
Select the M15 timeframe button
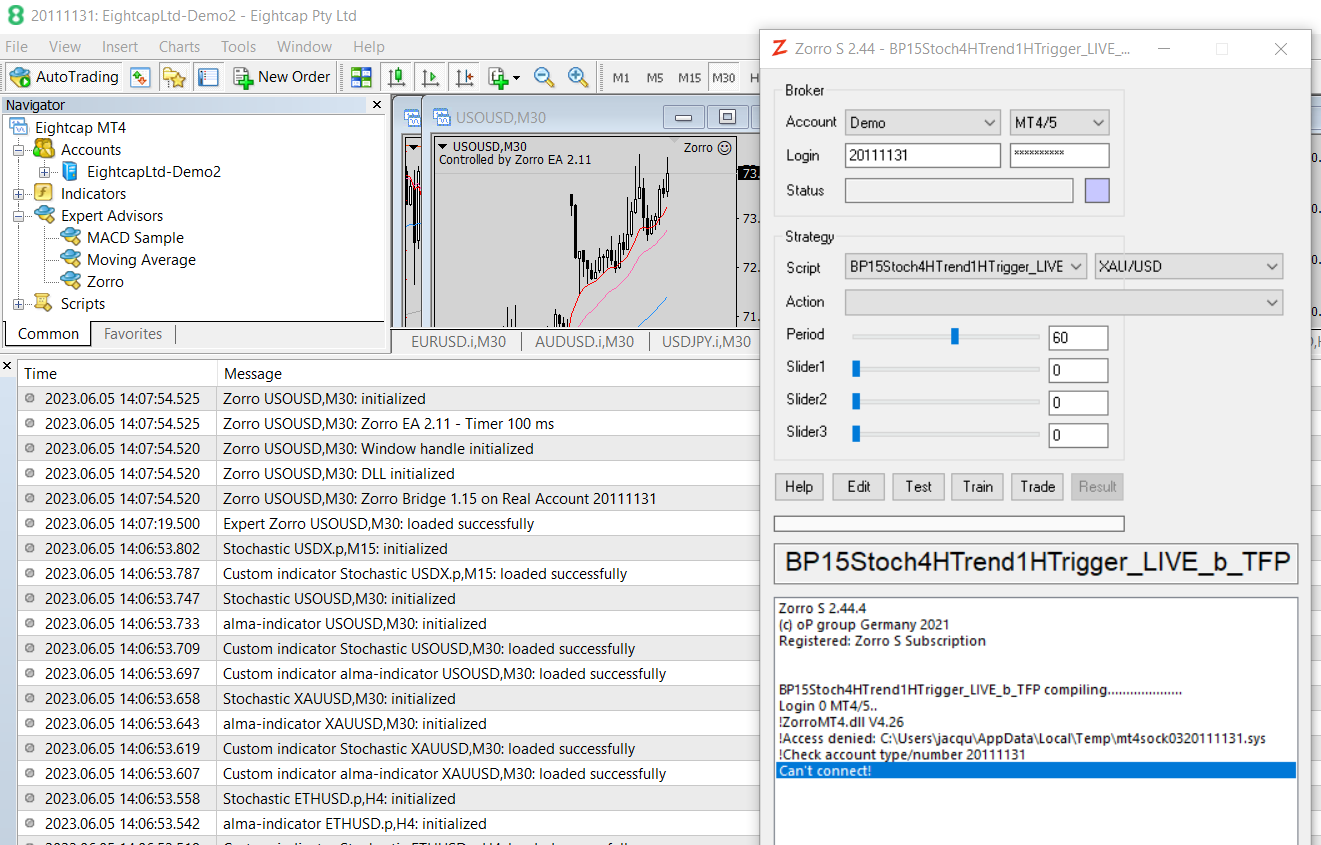click(x=689, y=78)
